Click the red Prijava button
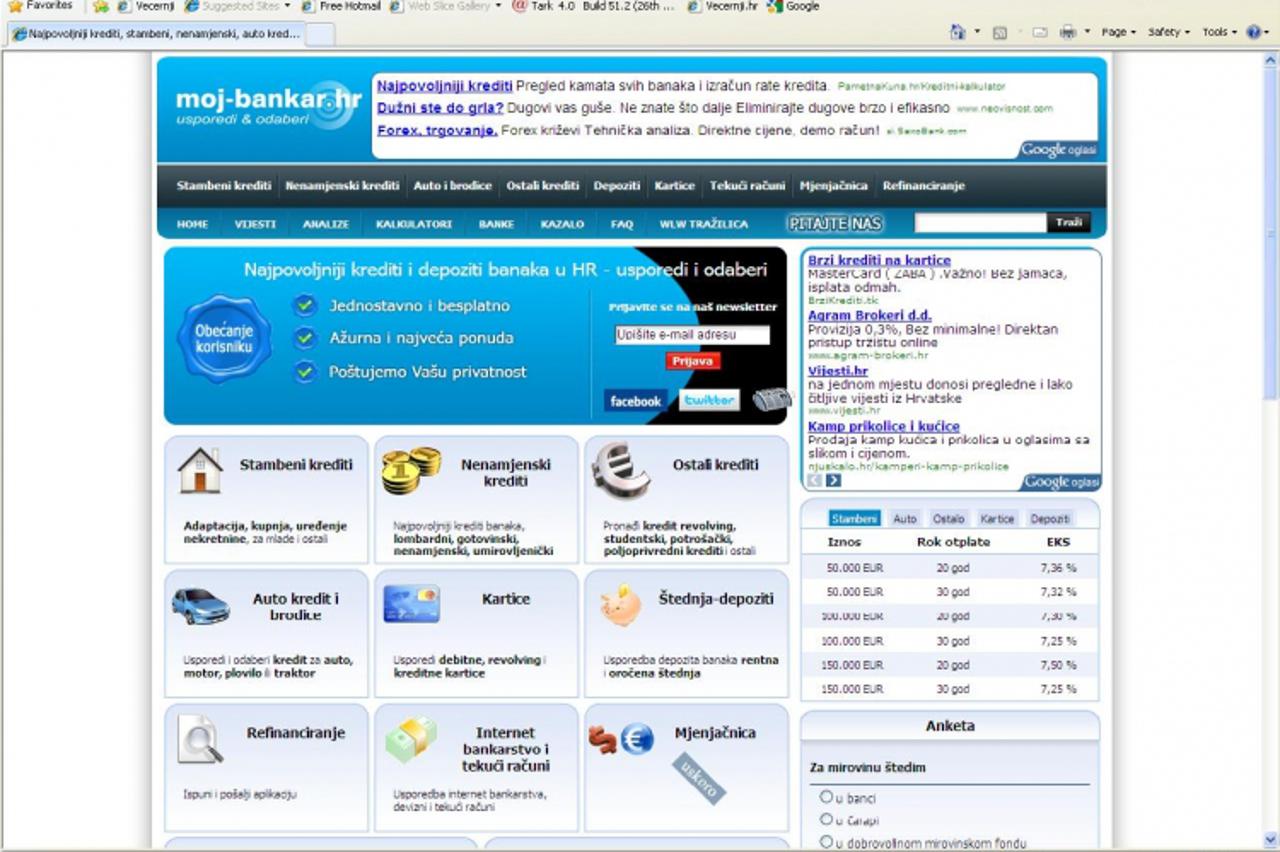1280x852 pixels. tap(693, 361)
